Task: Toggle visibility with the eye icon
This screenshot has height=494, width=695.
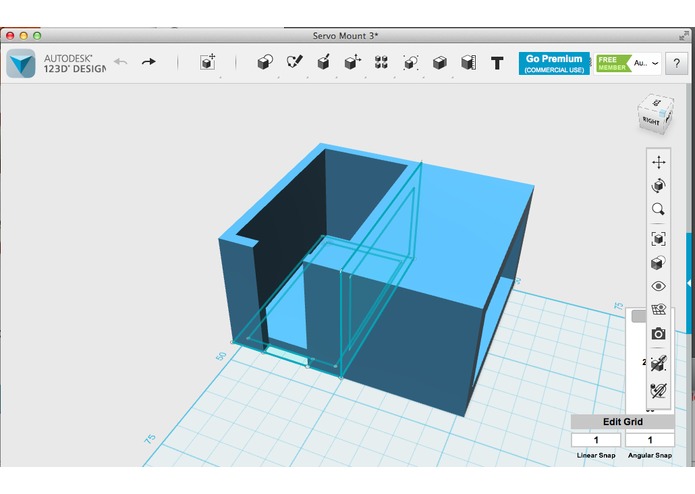Action: coord(658,286)
